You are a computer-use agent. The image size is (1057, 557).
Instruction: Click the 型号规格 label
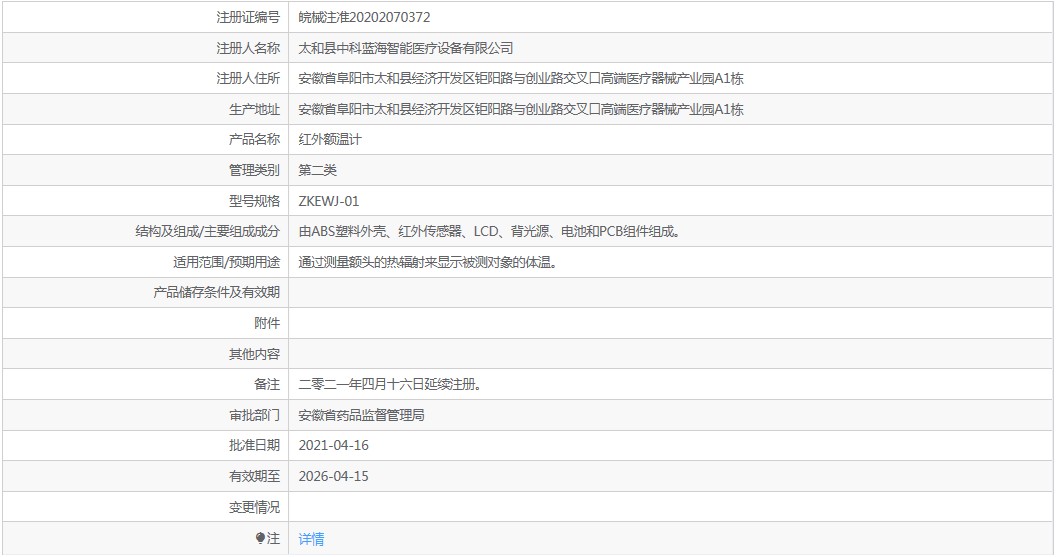(x=254, y=201)
